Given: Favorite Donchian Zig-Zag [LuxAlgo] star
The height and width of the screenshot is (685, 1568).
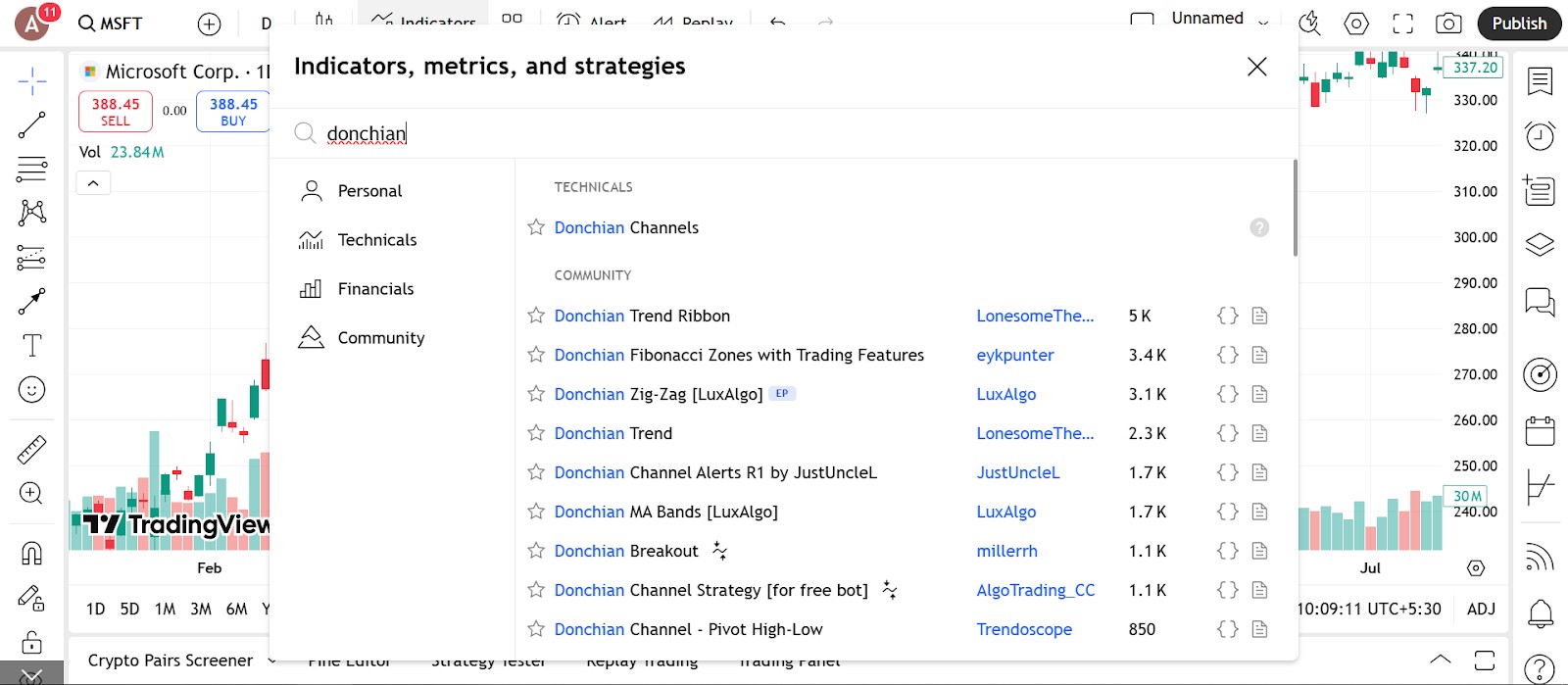Looking at the screenshot, I should (536, 394).
